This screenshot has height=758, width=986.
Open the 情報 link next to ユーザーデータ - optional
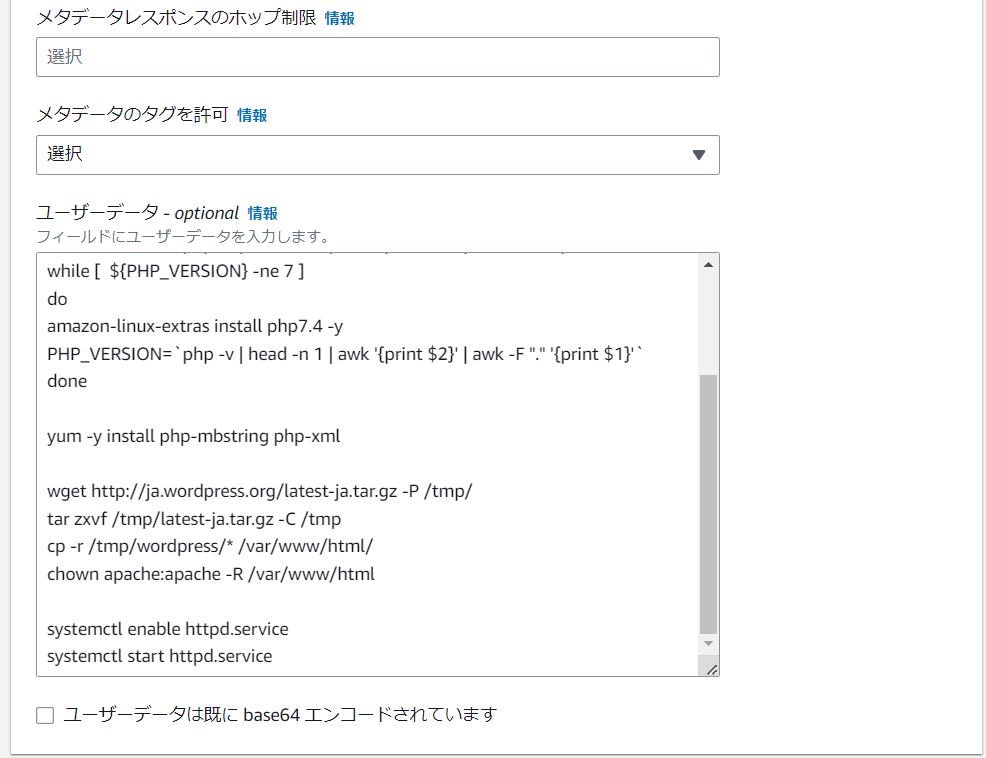pos(263,213)
